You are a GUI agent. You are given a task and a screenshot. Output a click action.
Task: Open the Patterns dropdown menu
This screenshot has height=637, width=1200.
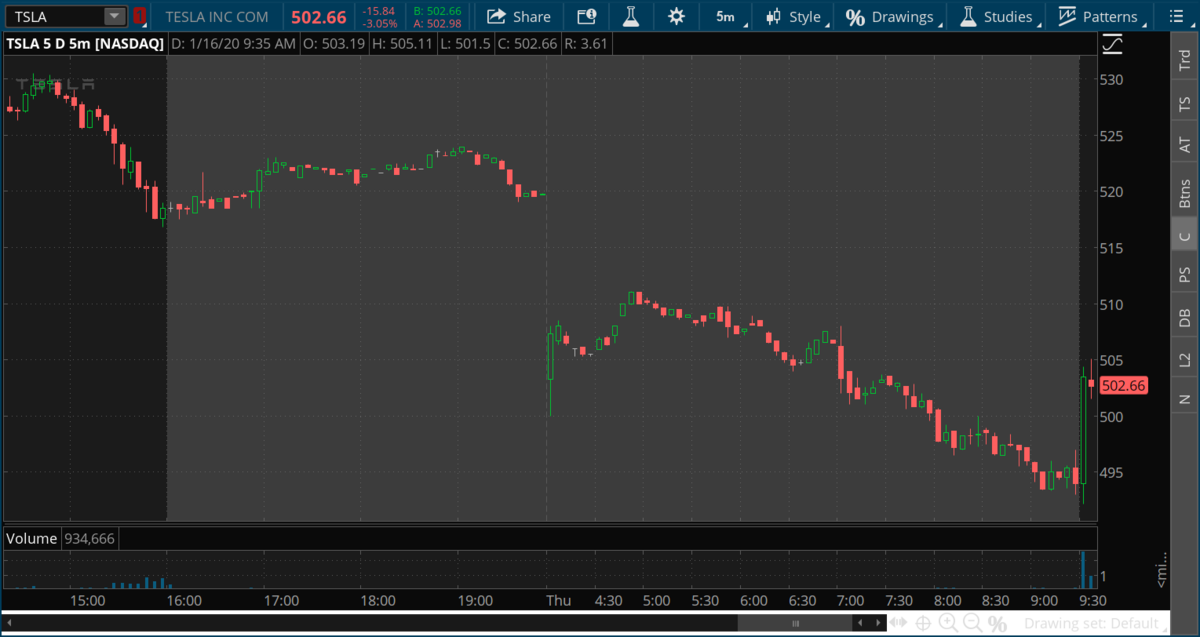[1098, 16]
